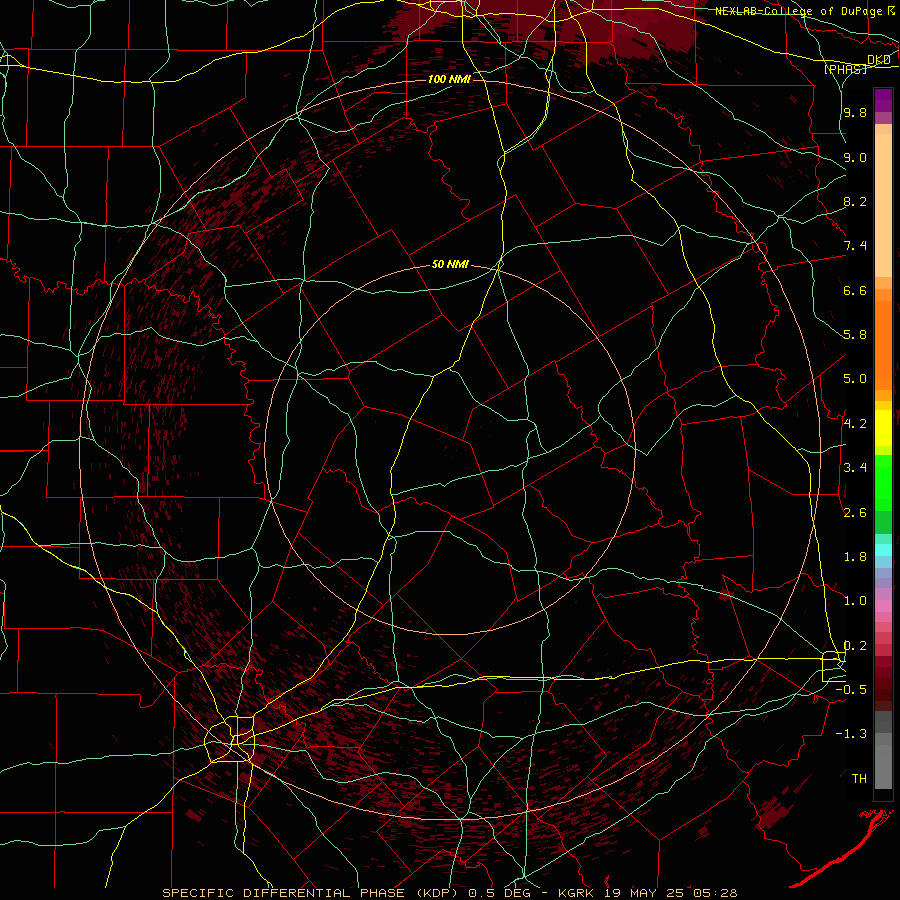The width and height of the screenshot is (900, 900).
Task: Click the "DKD" label at top right
Action: tap(879, 60)
